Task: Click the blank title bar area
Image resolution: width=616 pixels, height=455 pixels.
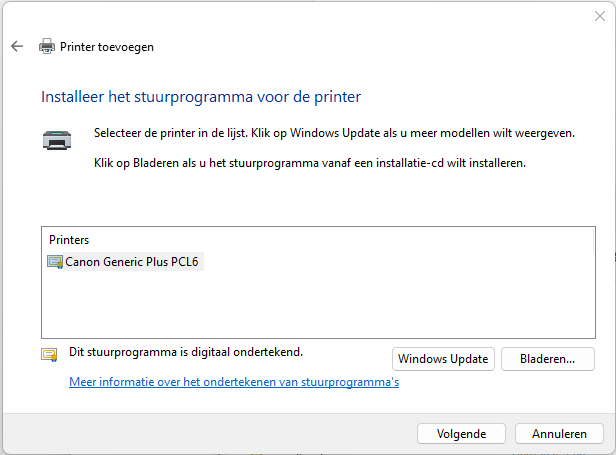Action: 300,15
